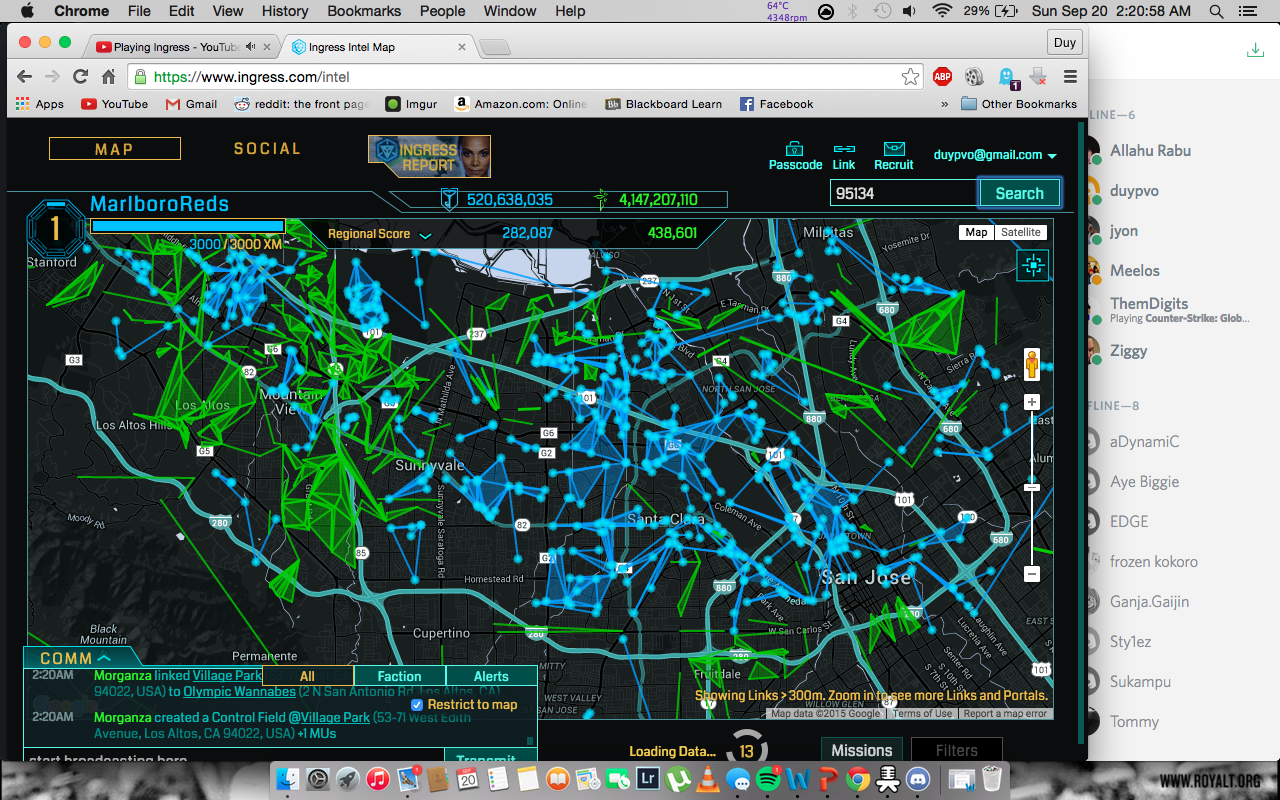Open Discord from the Dock
This screenshot has height=800, width=1280.
click(x=917, y=778)
